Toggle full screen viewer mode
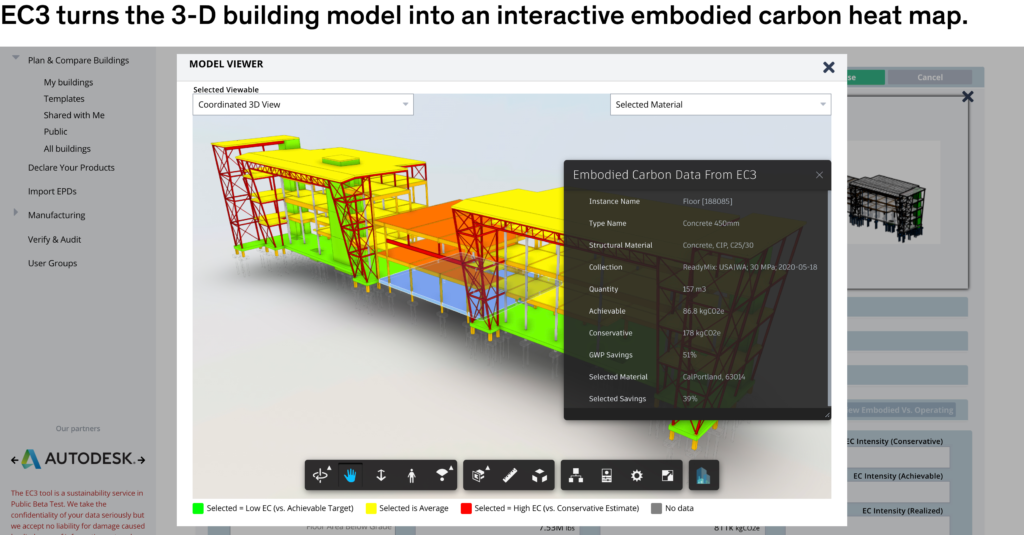The height and width of the screenshot is (535, 1024). click(667, 476)
